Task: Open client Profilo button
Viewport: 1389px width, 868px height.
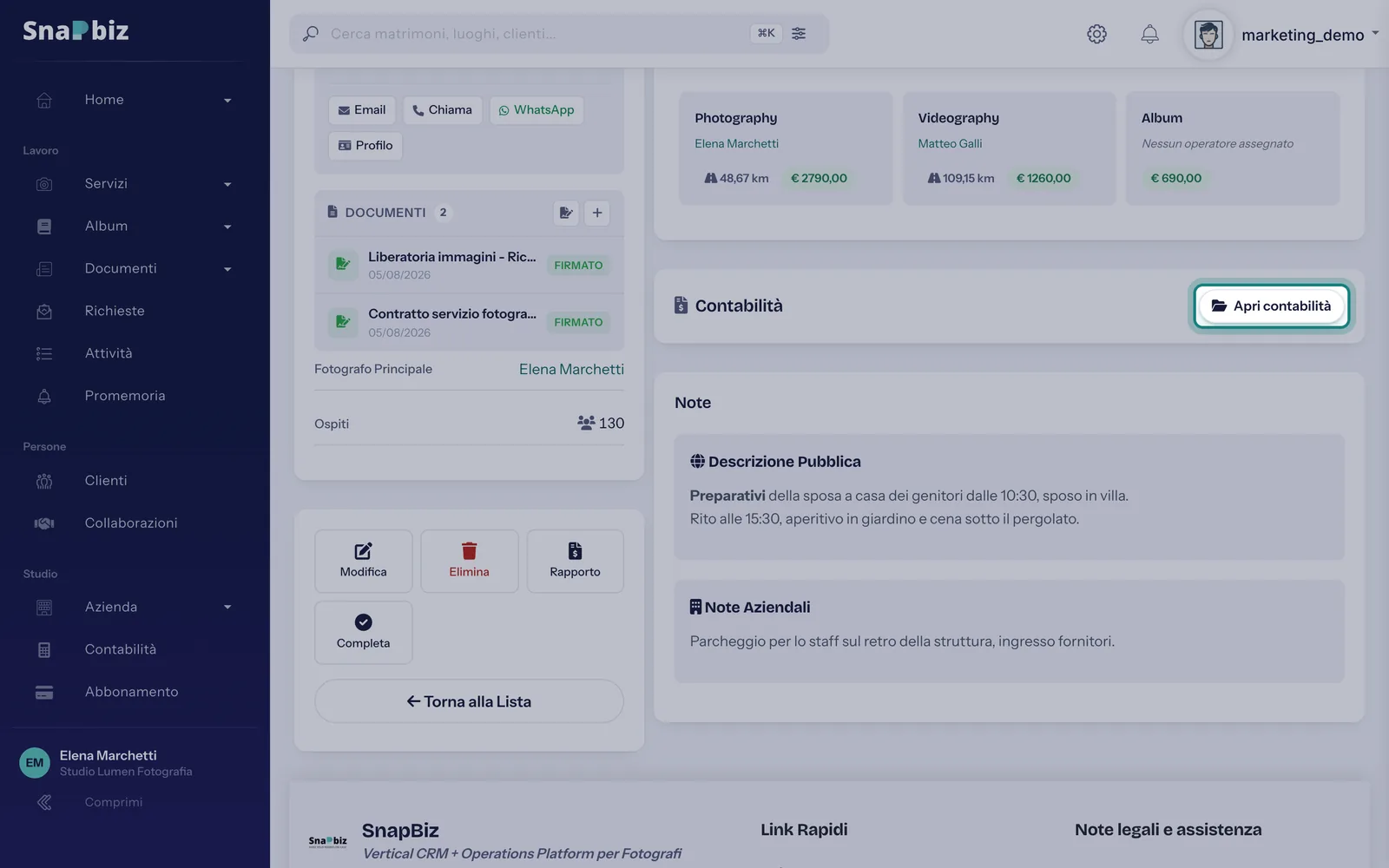Action: [365, 145]
